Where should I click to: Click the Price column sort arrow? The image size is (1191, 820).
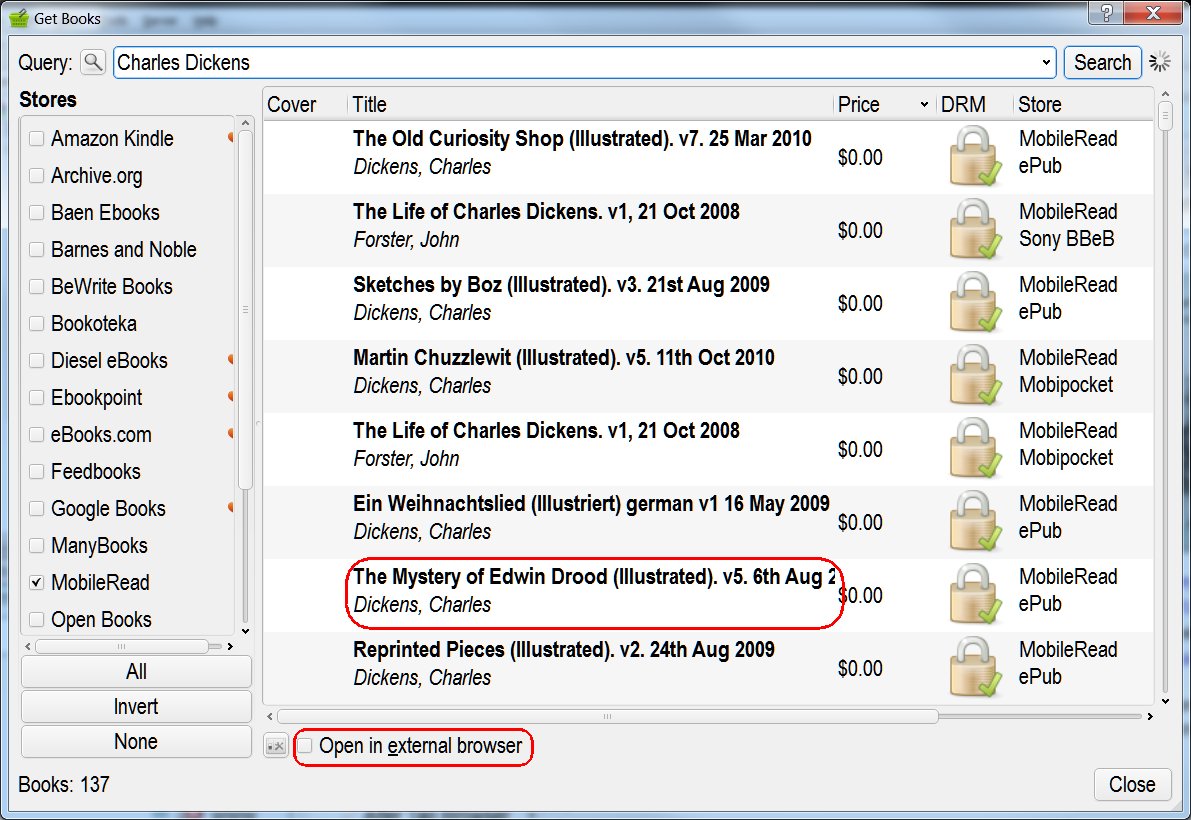[924, 105]
